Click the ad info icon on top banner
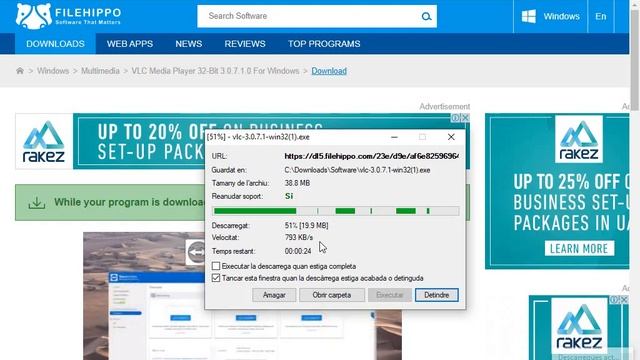640x360 pixels. pos(456,118)
